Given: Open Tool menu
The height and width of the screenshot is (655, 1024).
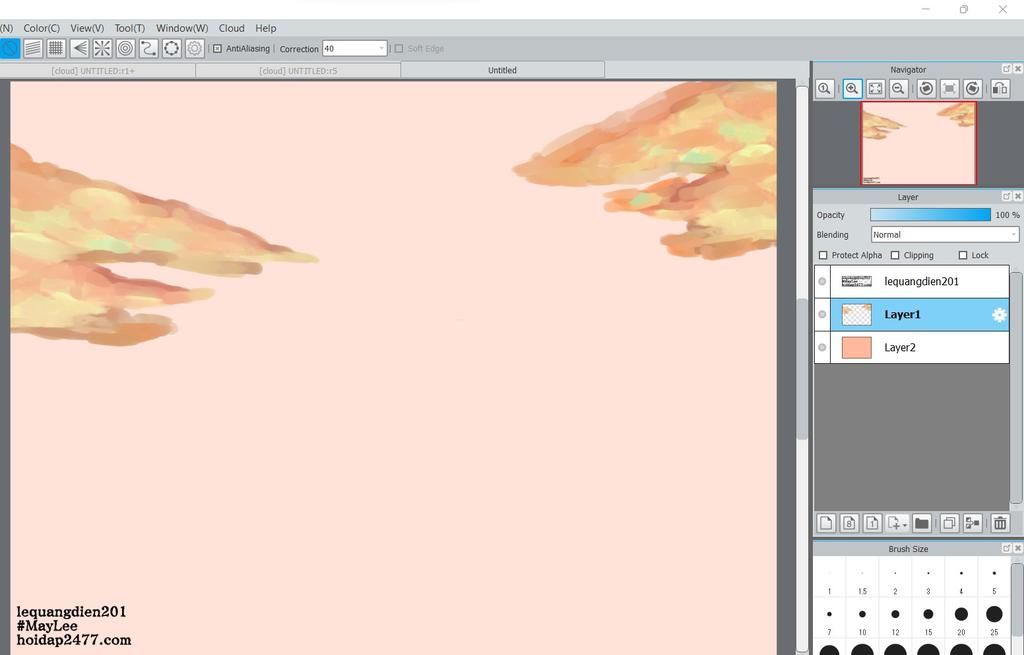Looking at the screenshot, I should coord(129,28).
